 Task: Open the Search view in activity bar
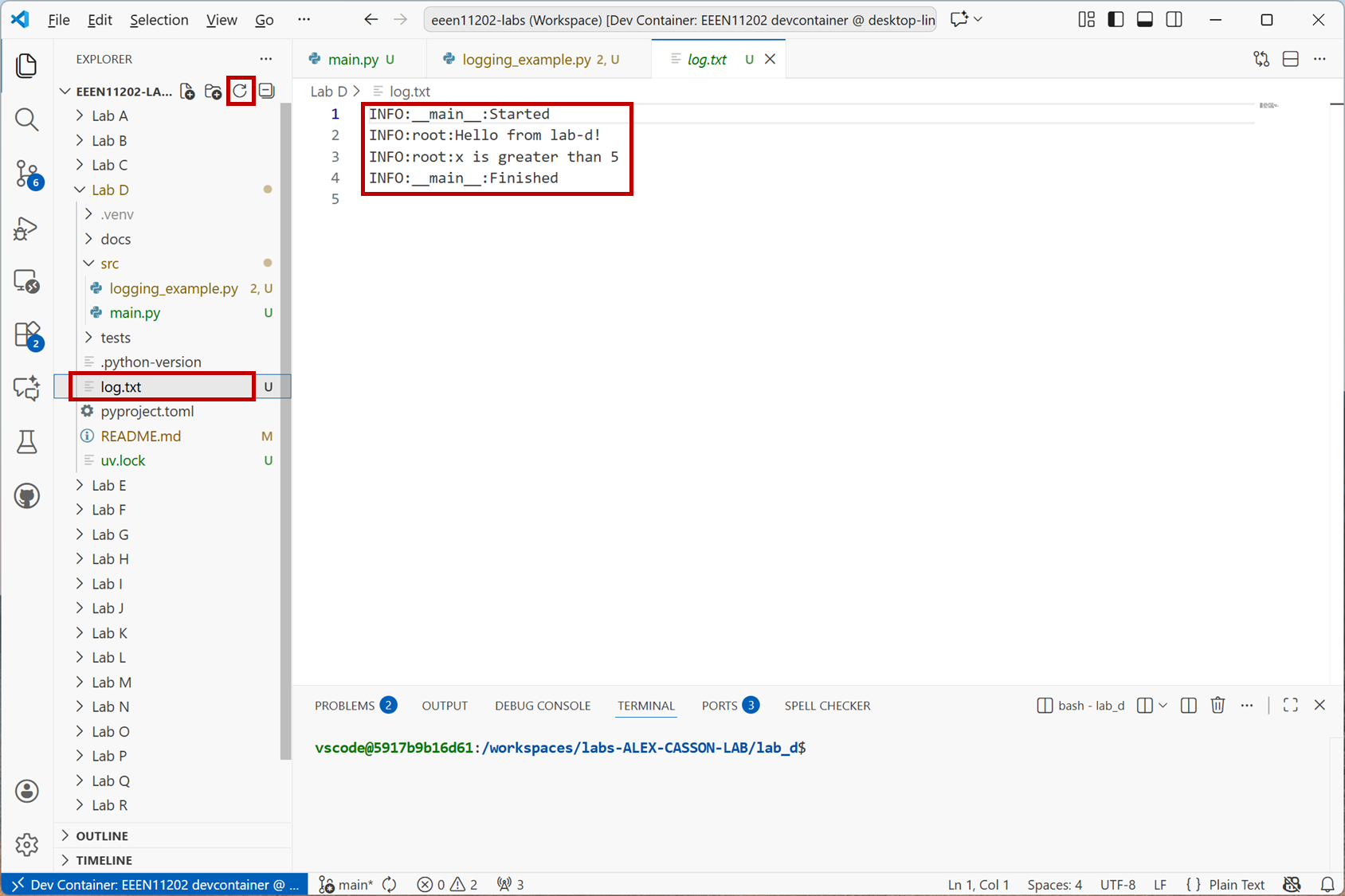click(26, 119)
